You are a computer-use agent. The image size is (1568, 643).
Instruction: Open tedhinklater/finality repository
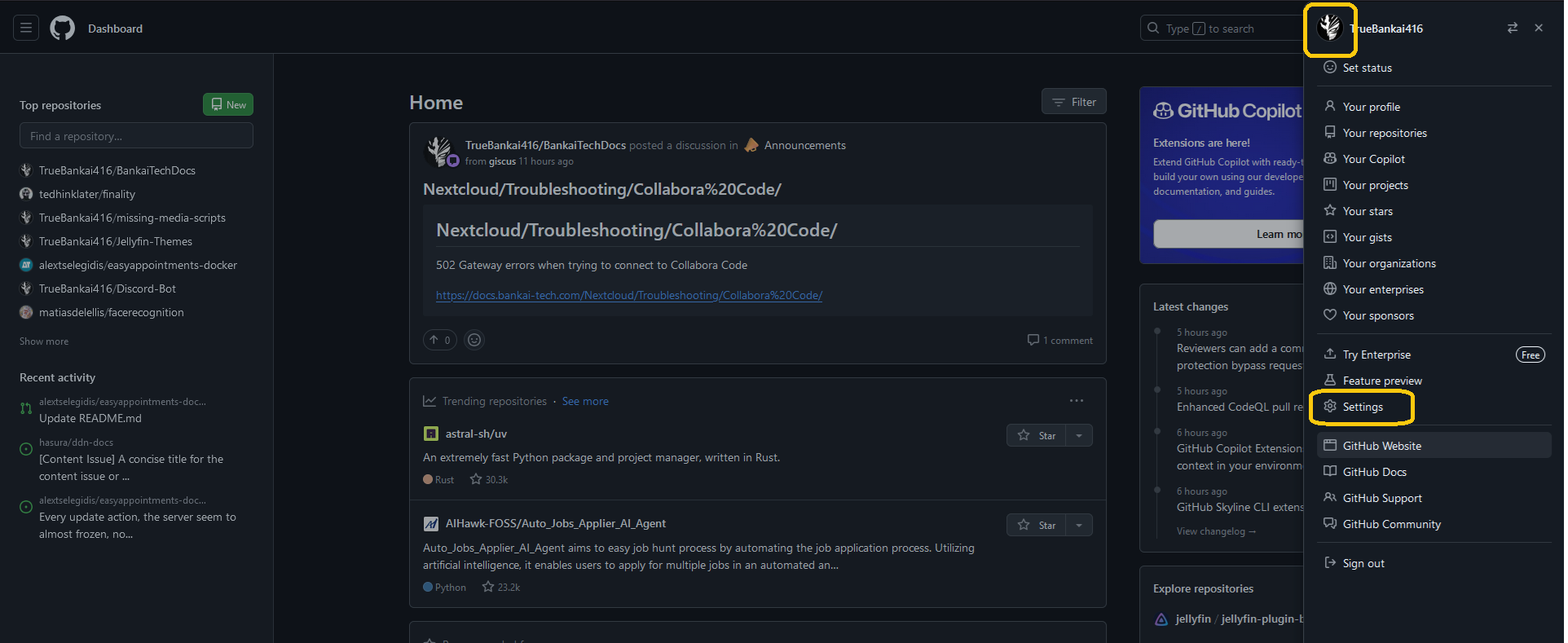(x=87, y=194)
